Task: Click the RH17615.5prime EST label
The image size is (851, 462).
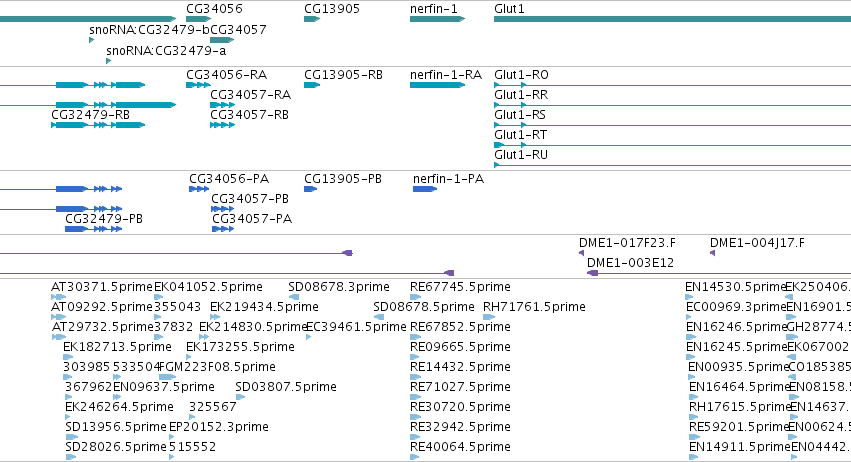Action: [739, 407]
